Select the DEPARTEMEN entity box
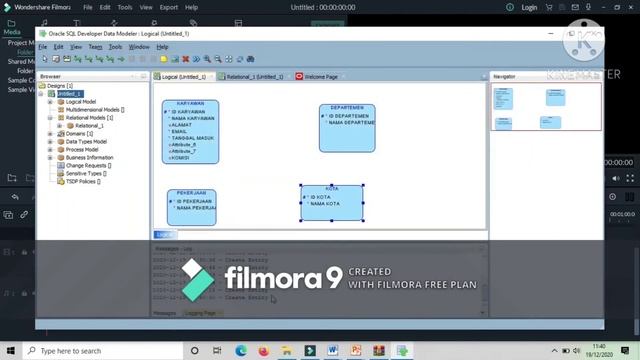 347,128
